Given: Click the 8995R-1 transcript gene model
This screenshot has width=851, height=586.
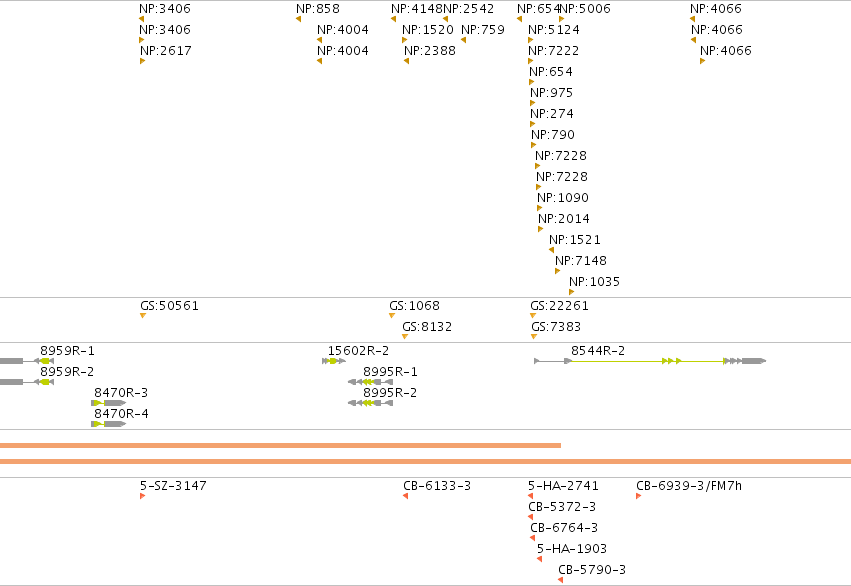Looking at the screenshot, I should coord(370,382).
